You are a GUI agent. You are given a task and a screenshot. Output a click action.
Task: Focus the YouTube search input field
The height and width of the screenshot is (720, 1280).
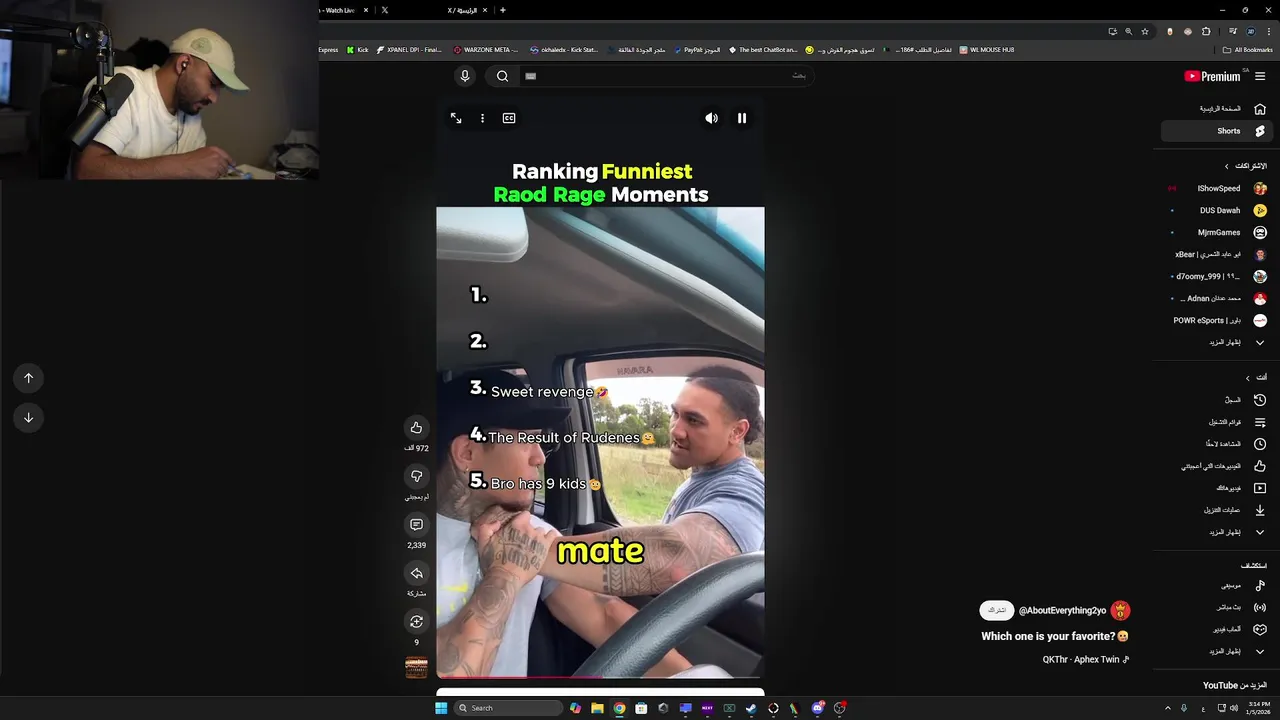[x=665, y=76]
